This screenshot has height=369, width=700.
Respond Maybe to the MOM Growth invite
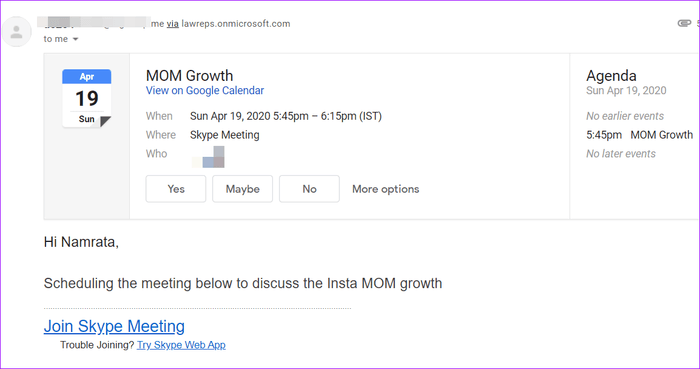(x=242, y=189)
